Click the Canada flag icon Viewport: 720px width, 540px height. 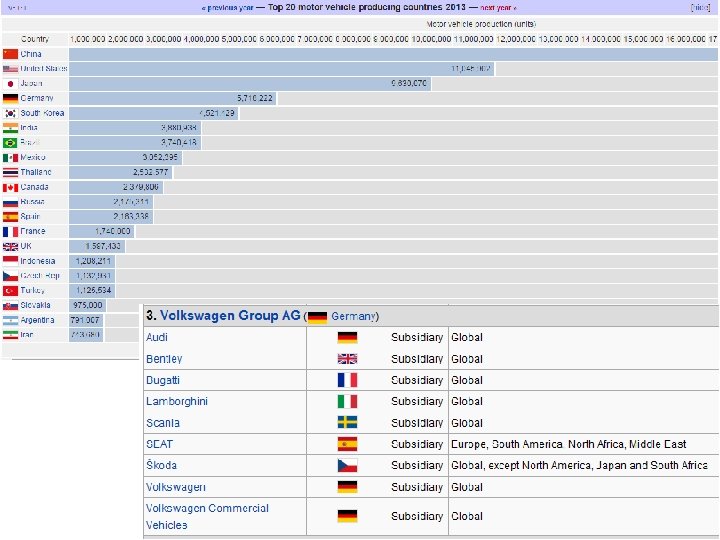[x=10, y=187]
